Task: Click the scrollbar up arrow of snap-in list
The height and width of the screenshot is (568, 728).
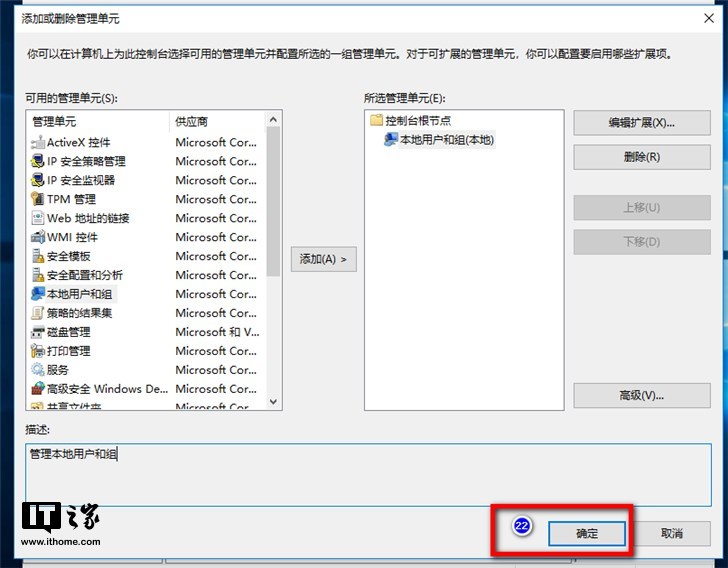Action: [x=273, y=120]
